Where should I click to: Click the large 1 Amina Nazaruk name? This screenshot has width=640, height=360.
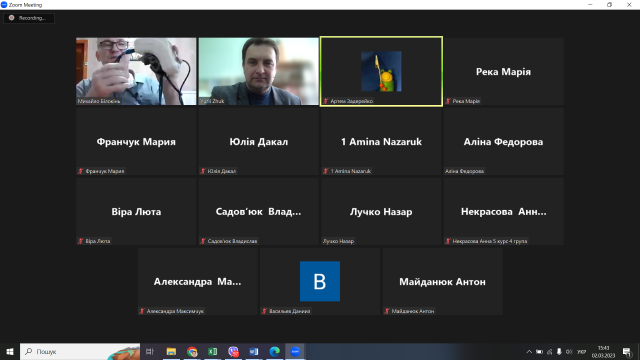[381, 142]
